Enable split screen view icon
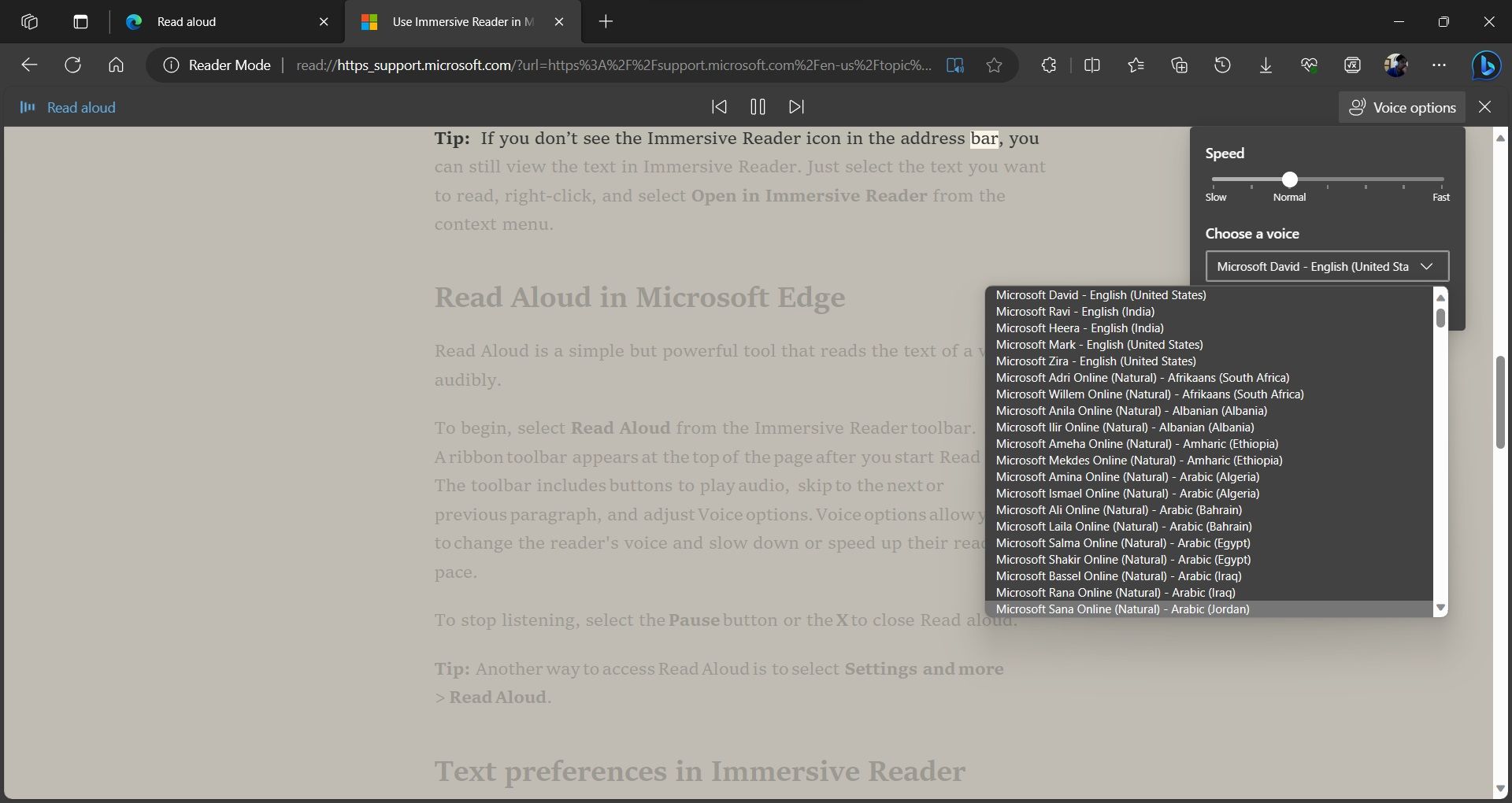The image size is (1512, 803). click(x=1093, y=65)
